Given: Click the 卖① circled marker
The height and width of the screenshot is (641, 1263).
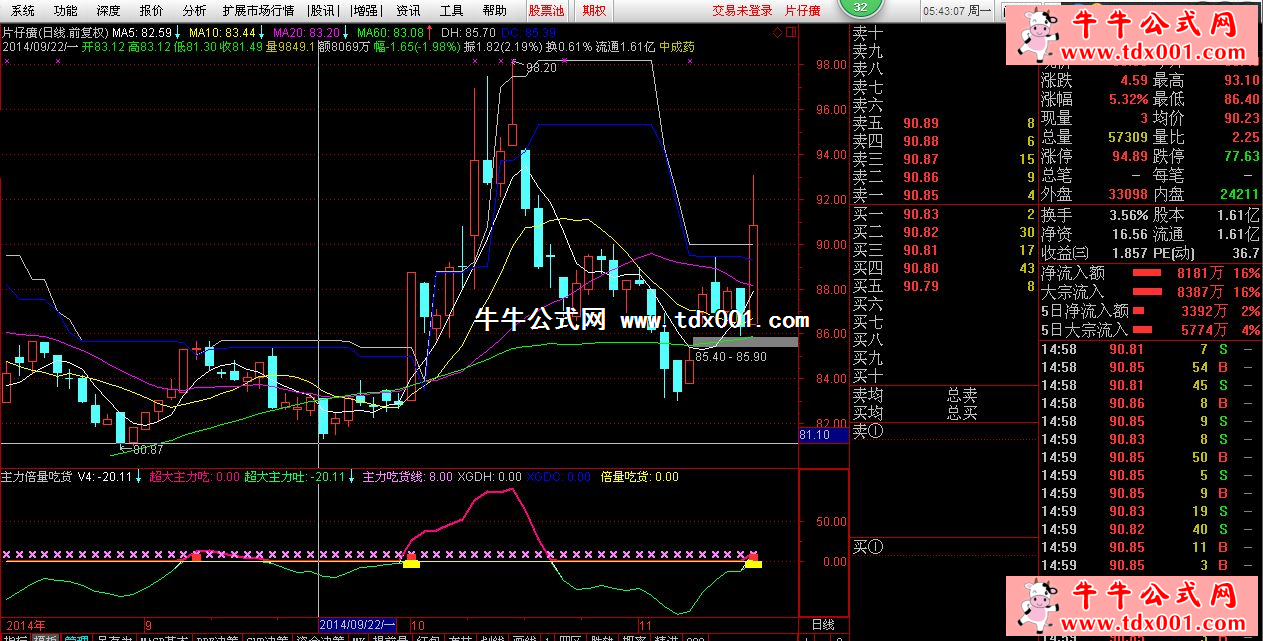Looking at the screenshot, I should click(x=868, y=432).
